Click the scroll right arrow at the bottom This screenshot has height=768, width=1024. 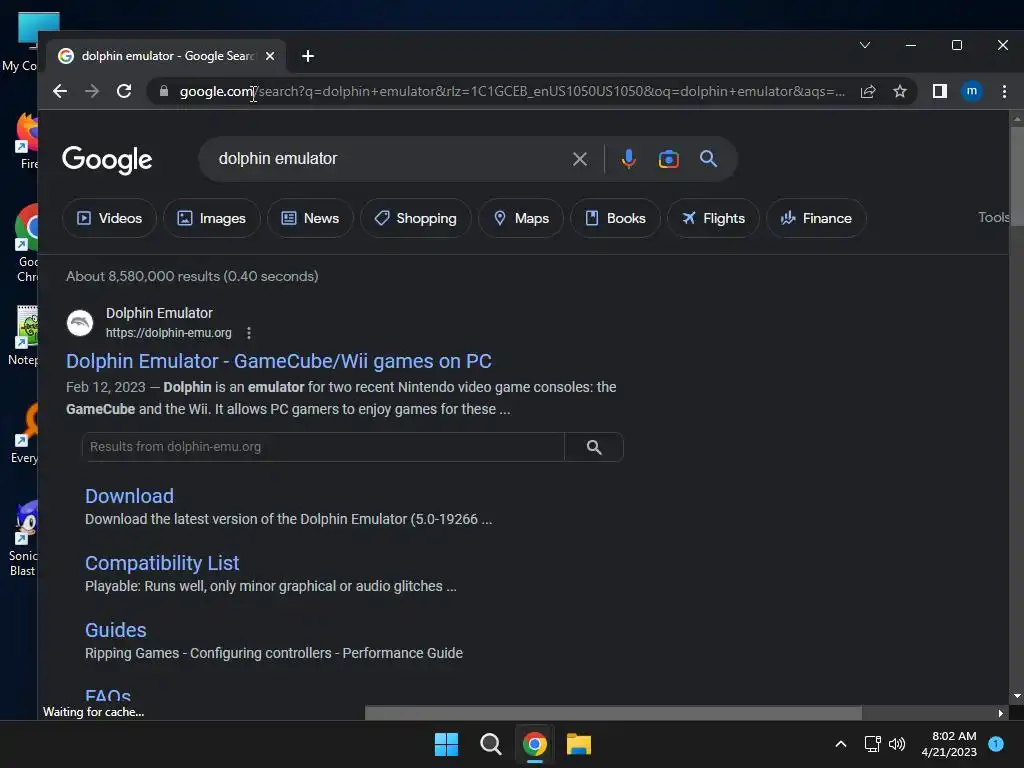pyautogui.click(x=1000, y=713)
